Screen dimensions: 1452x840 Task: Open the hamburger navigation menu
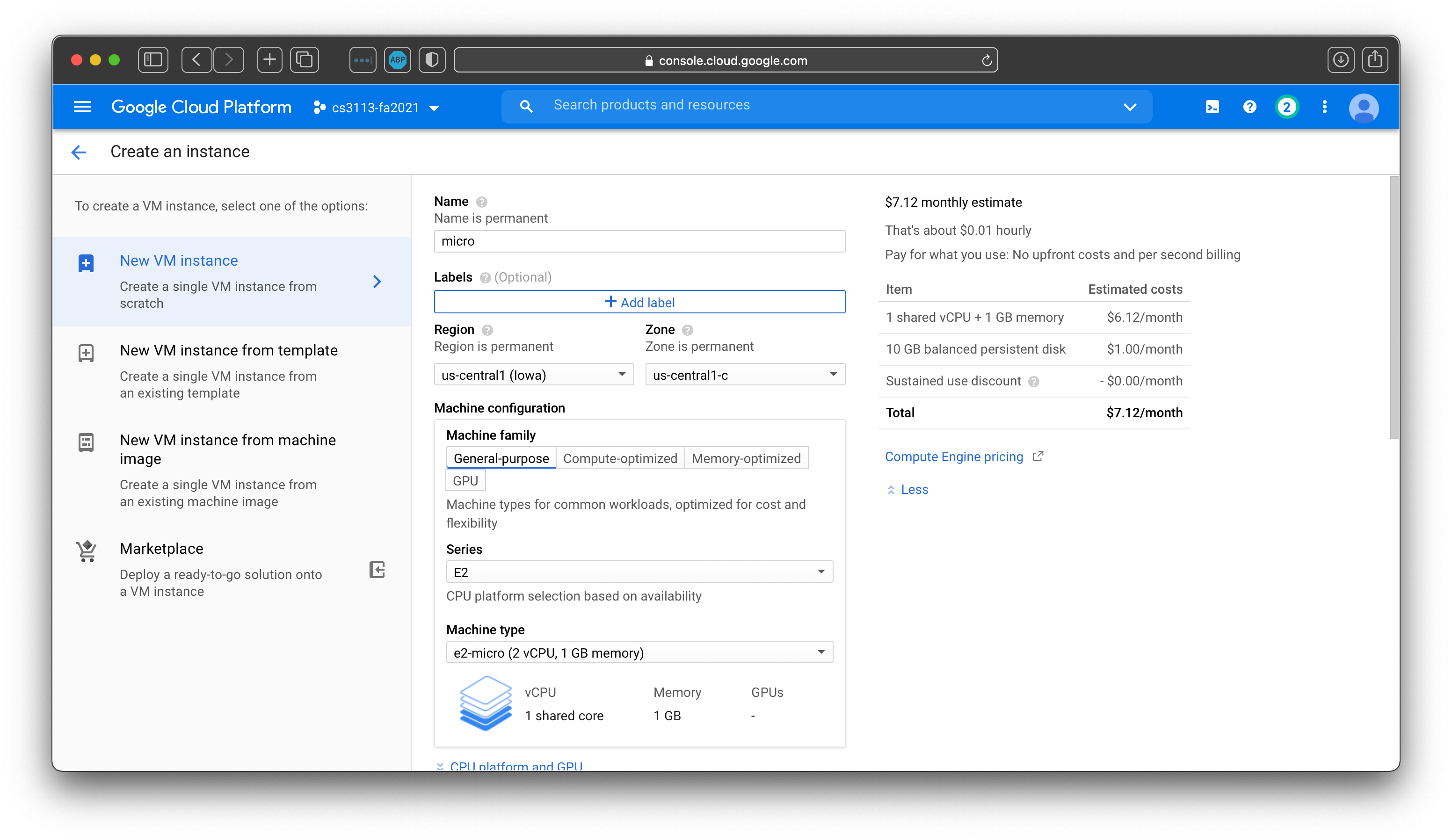click(82, 107)
